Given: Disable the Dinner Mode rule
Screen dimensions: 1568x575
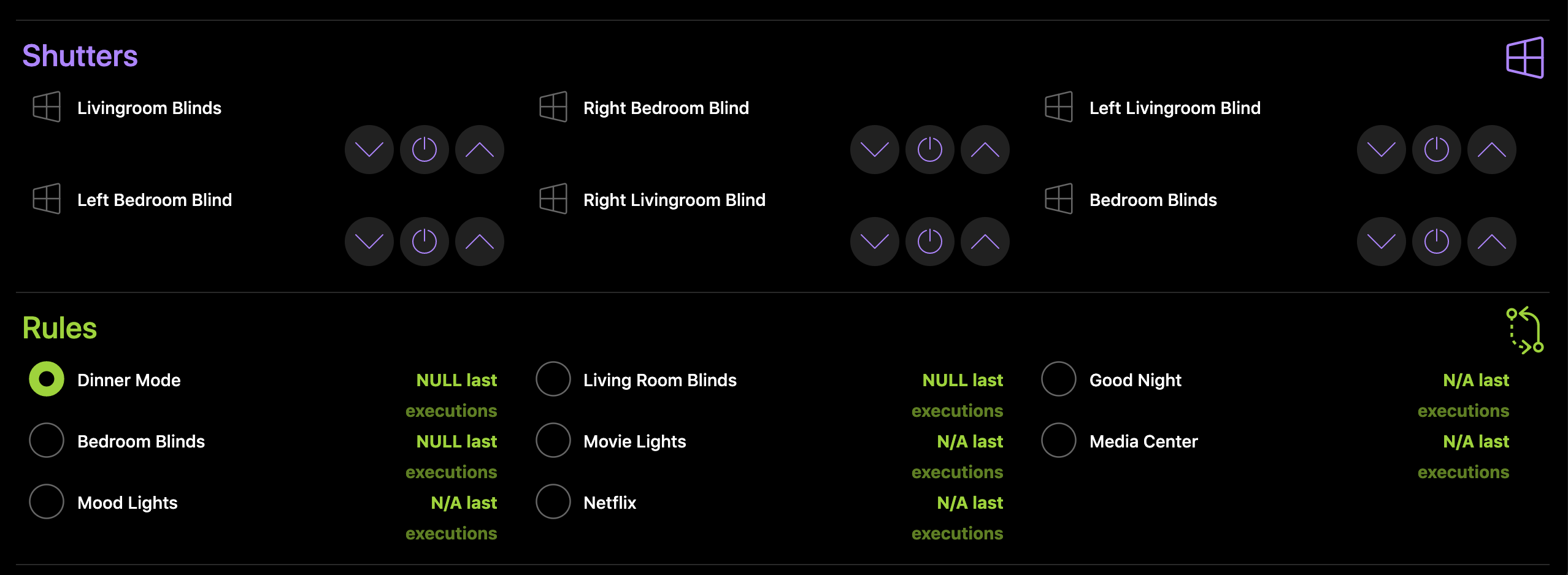Looking at the screenshot, I should click(x=47, y=379).
